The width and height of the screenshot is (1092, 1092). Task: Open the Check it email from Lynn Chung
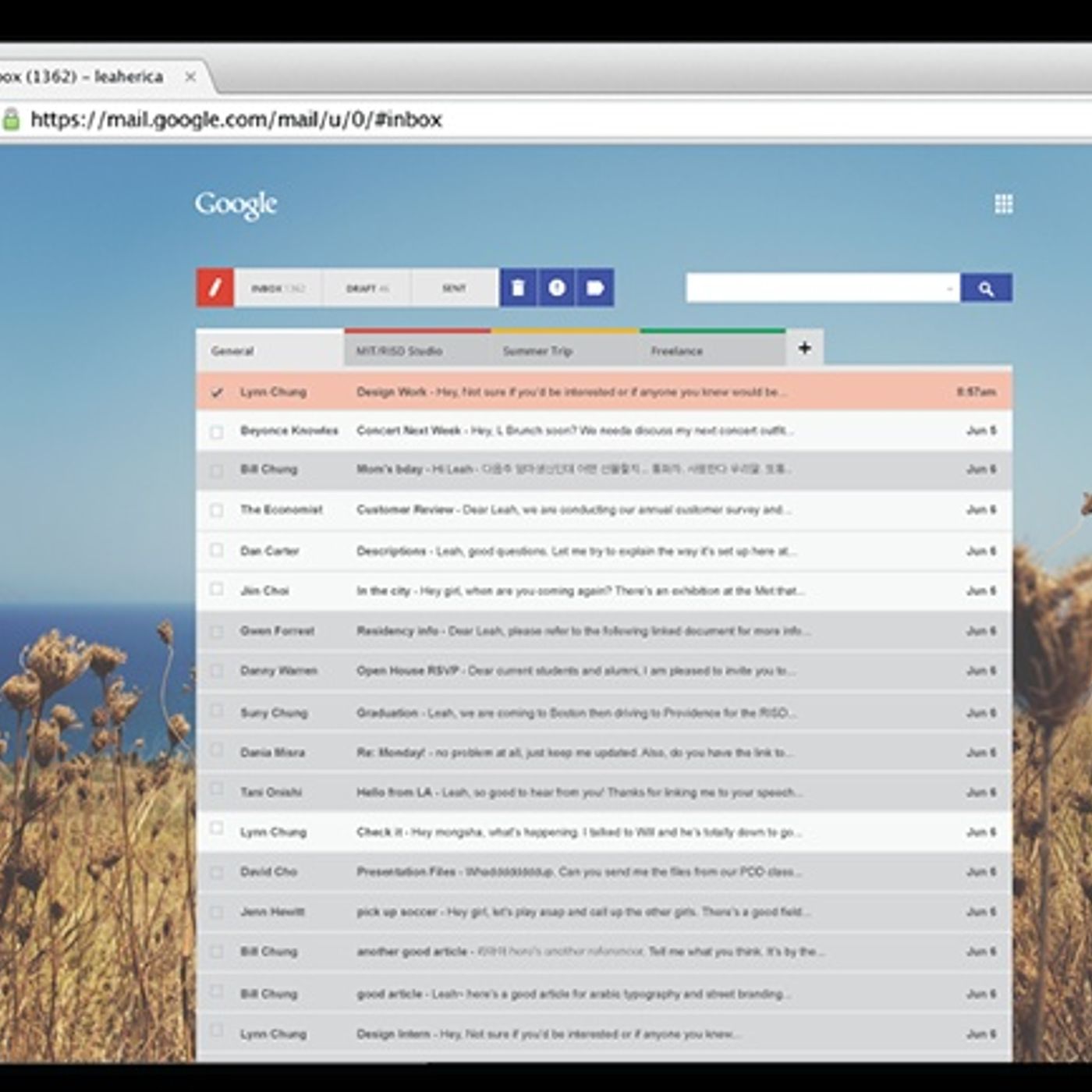pos(604,831)
